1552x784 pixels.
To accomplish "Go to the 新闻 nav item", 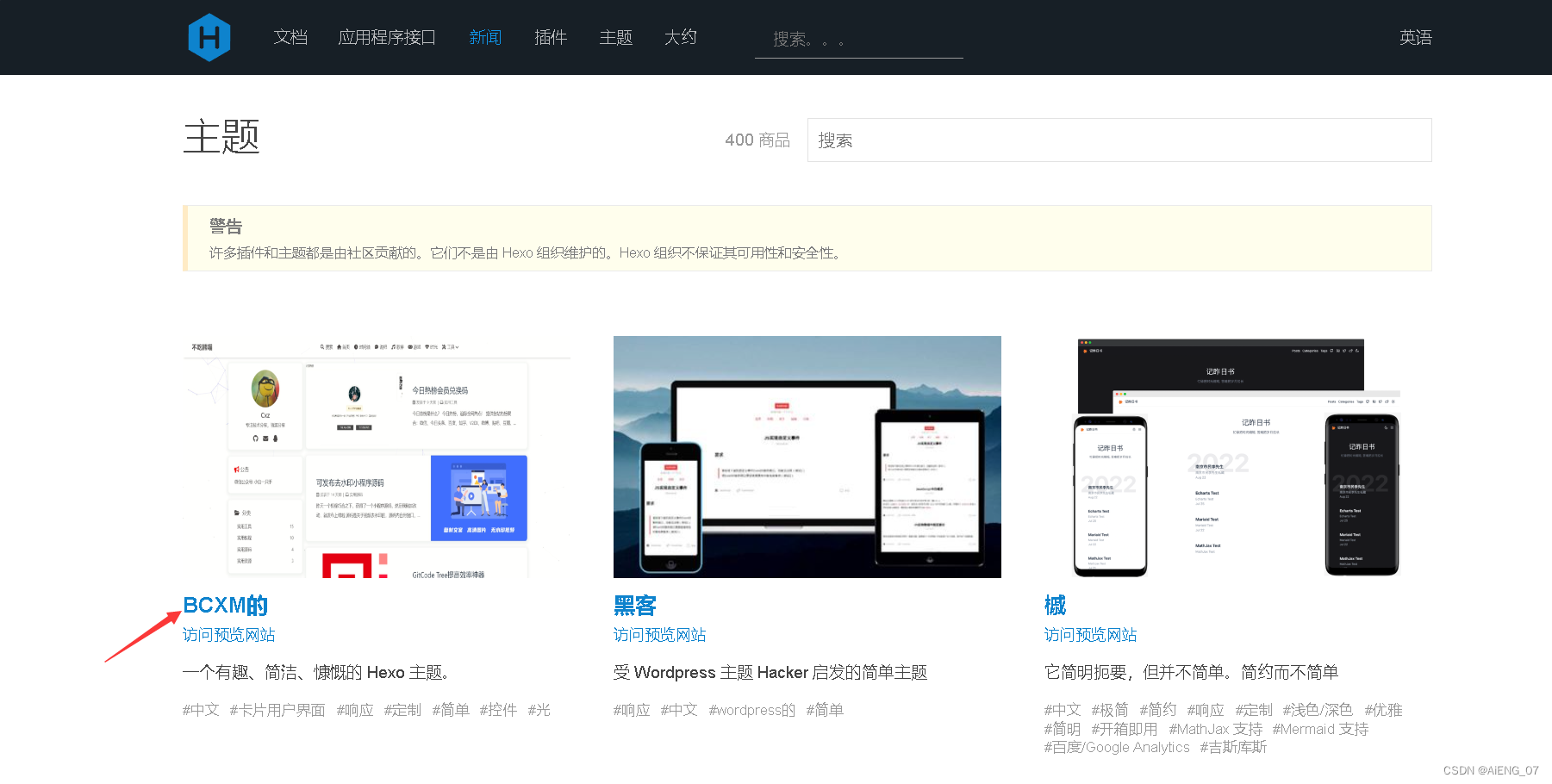I will pyautogui.click(x=485, y=37).
